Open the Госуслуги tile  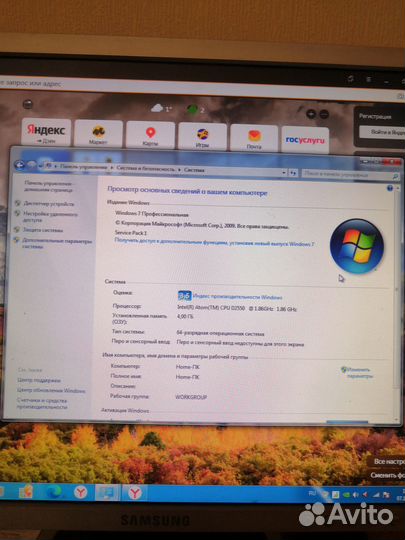305,139
